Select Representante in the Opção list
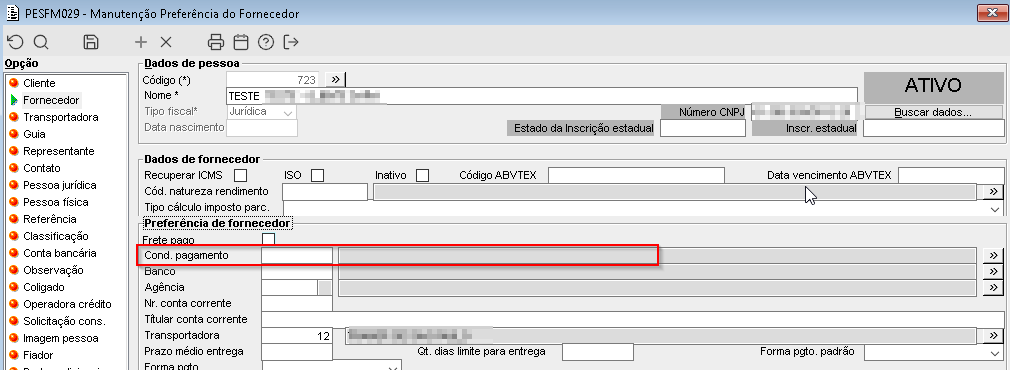 coord(59,151)
